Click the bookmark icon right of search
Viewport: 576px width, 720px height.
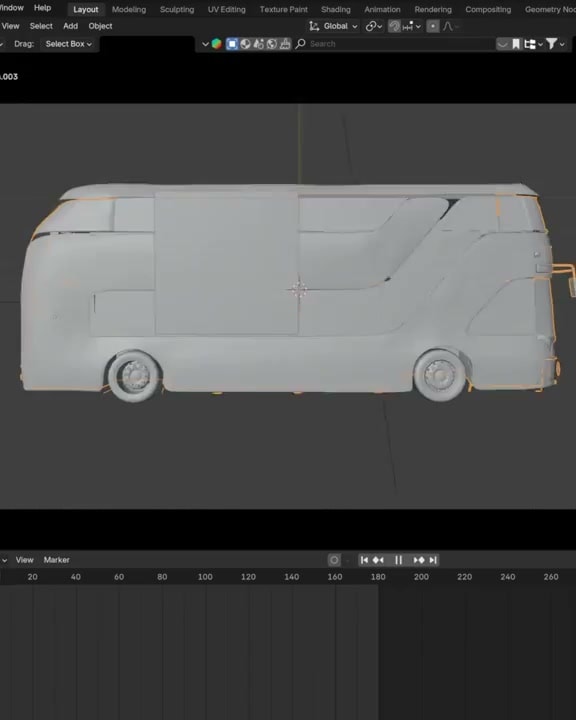[516, 44]
